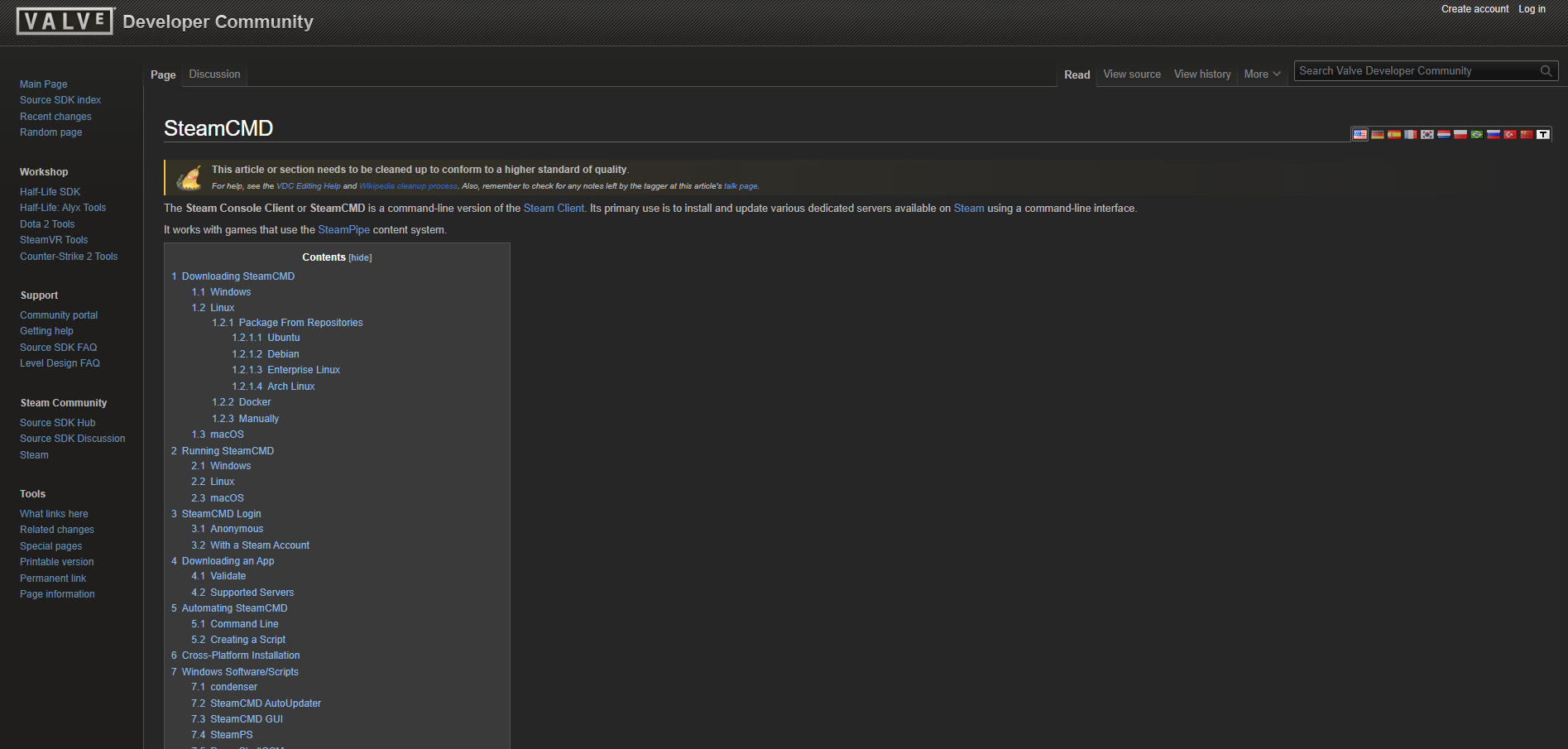Viewport: 1568px width, 749px height.
Task: Click the search magnifier icon
Action: pos(1546,71)
